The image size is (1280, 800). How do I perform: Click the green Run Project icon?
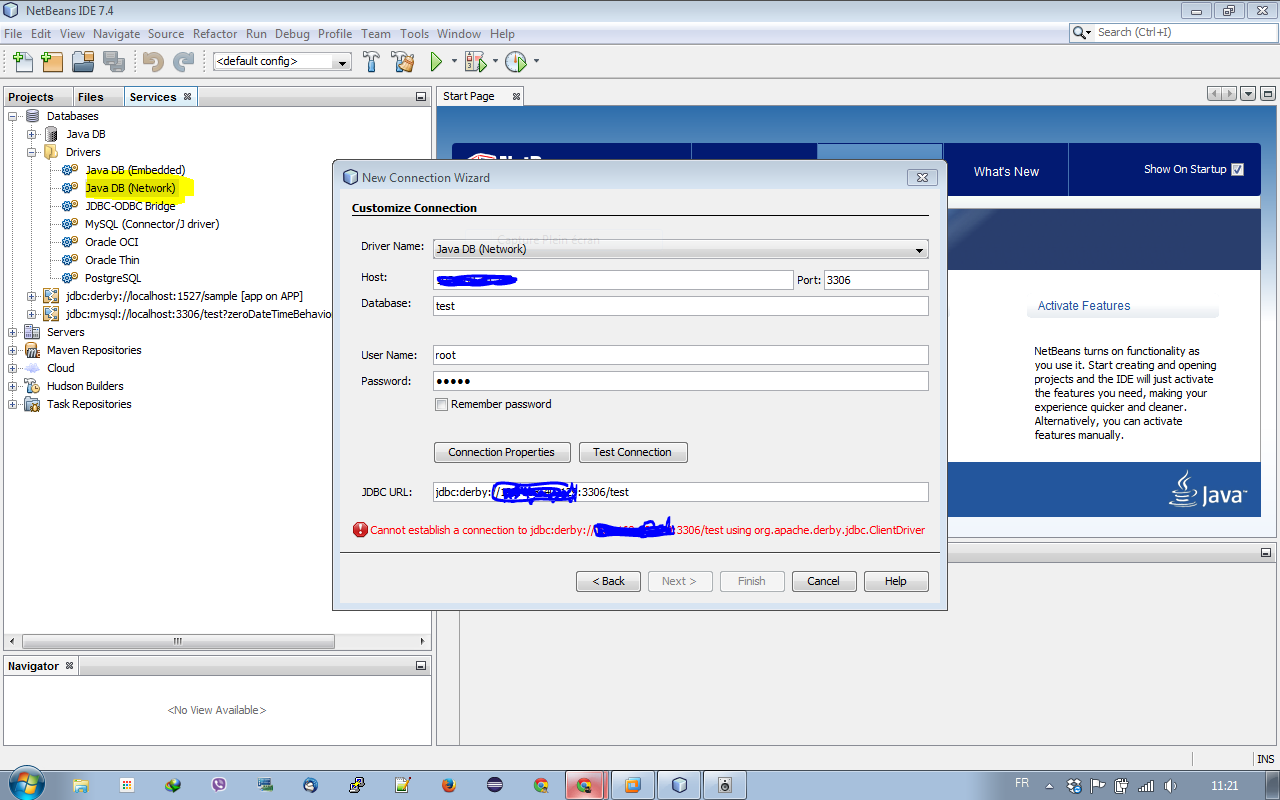436,61
